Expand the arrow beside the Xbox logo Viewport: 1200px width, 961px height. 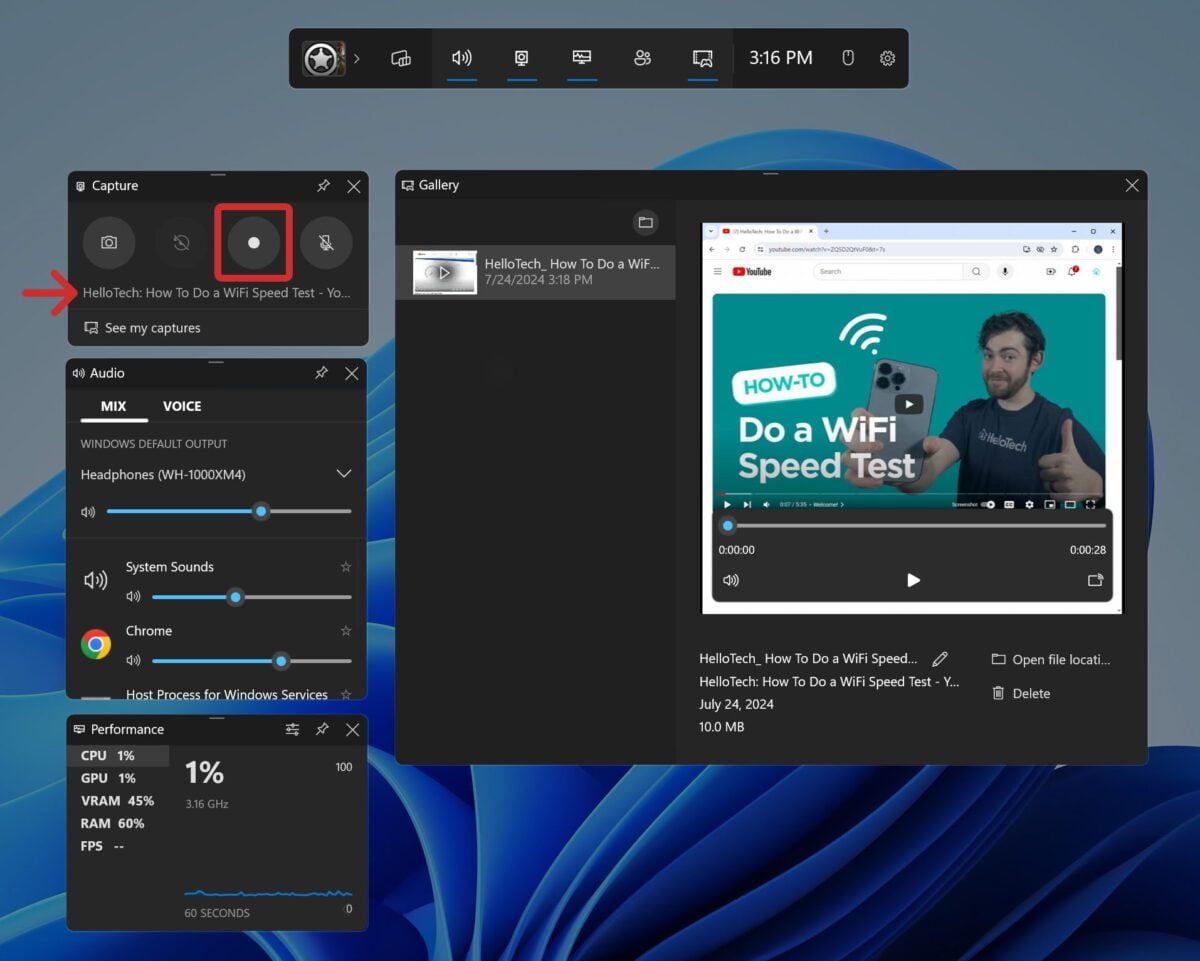pyautogui.click(x=357, y=57)
